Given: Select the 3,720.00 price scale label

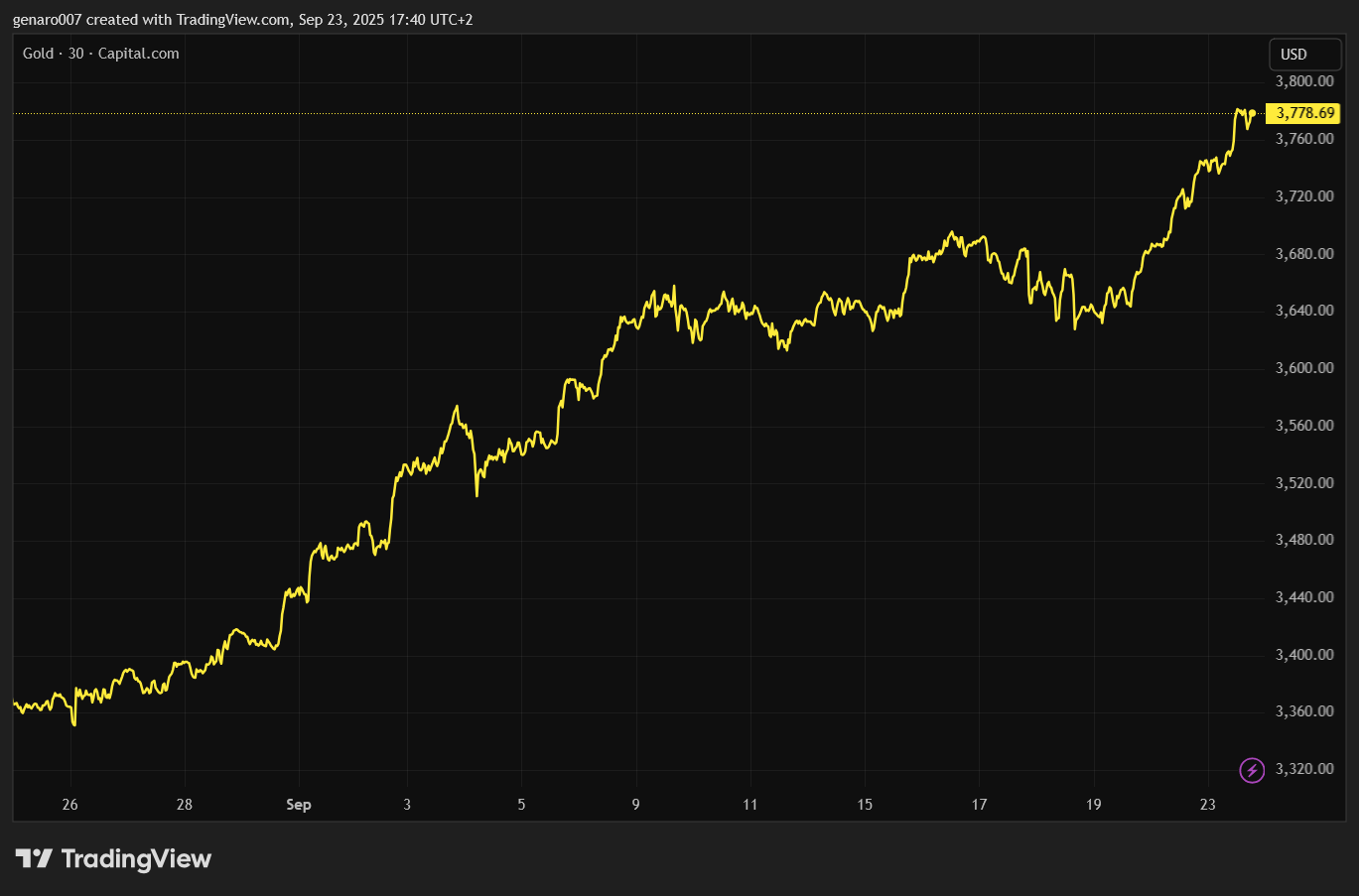Looking at the screenshot, I should click(x=1304, y=196).
